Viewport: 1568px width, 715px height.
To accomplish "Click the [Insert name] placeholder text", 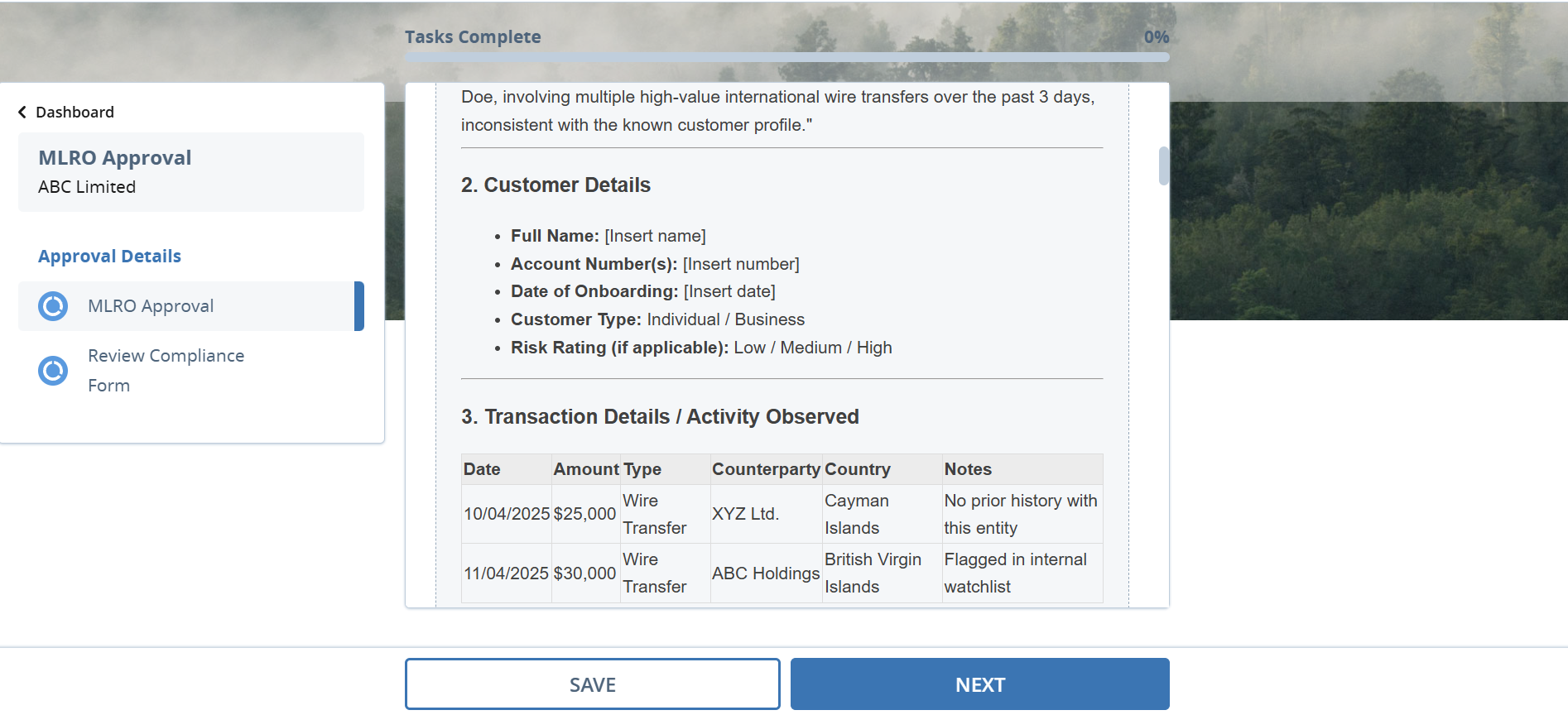I will (655, 237).
